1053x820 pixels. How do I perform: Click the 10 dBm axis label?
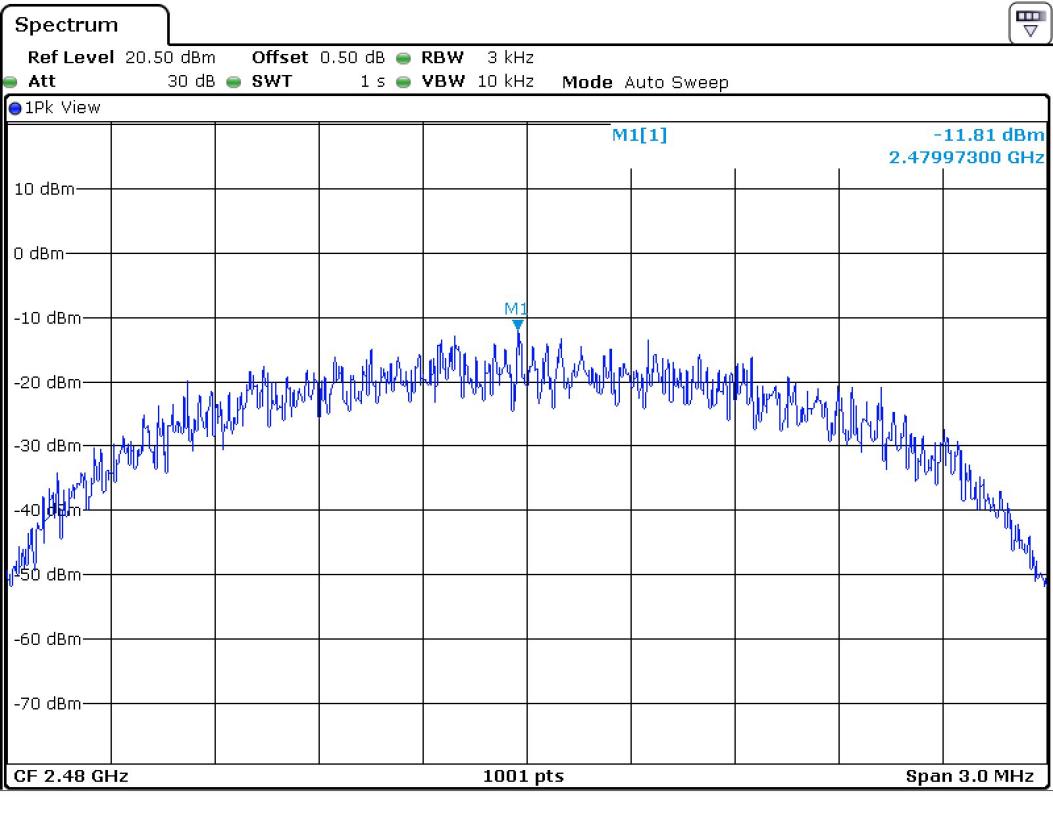click(44, 189)
